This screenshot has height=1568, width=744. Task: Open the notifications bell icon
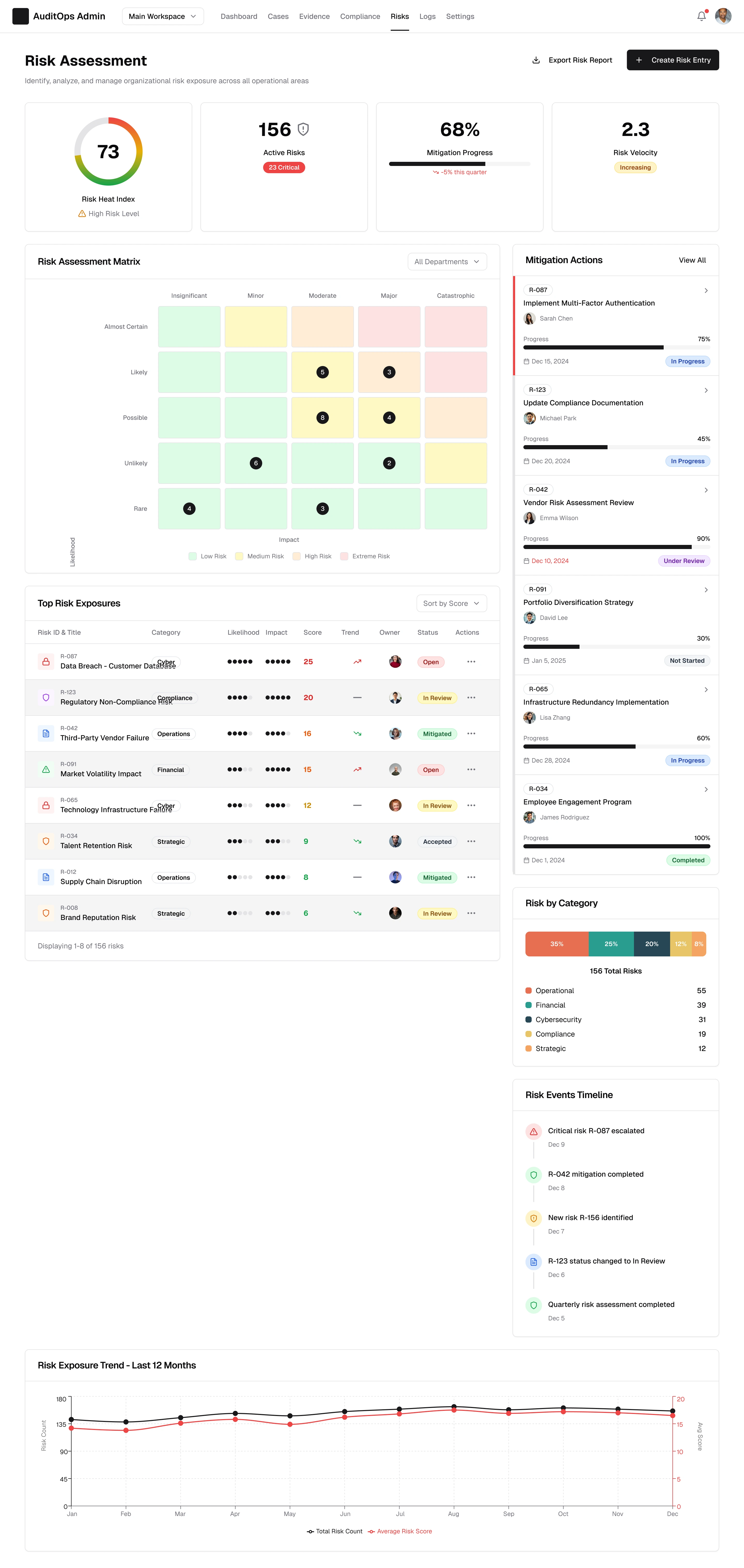pyautogui.click(x=701, y=17)
